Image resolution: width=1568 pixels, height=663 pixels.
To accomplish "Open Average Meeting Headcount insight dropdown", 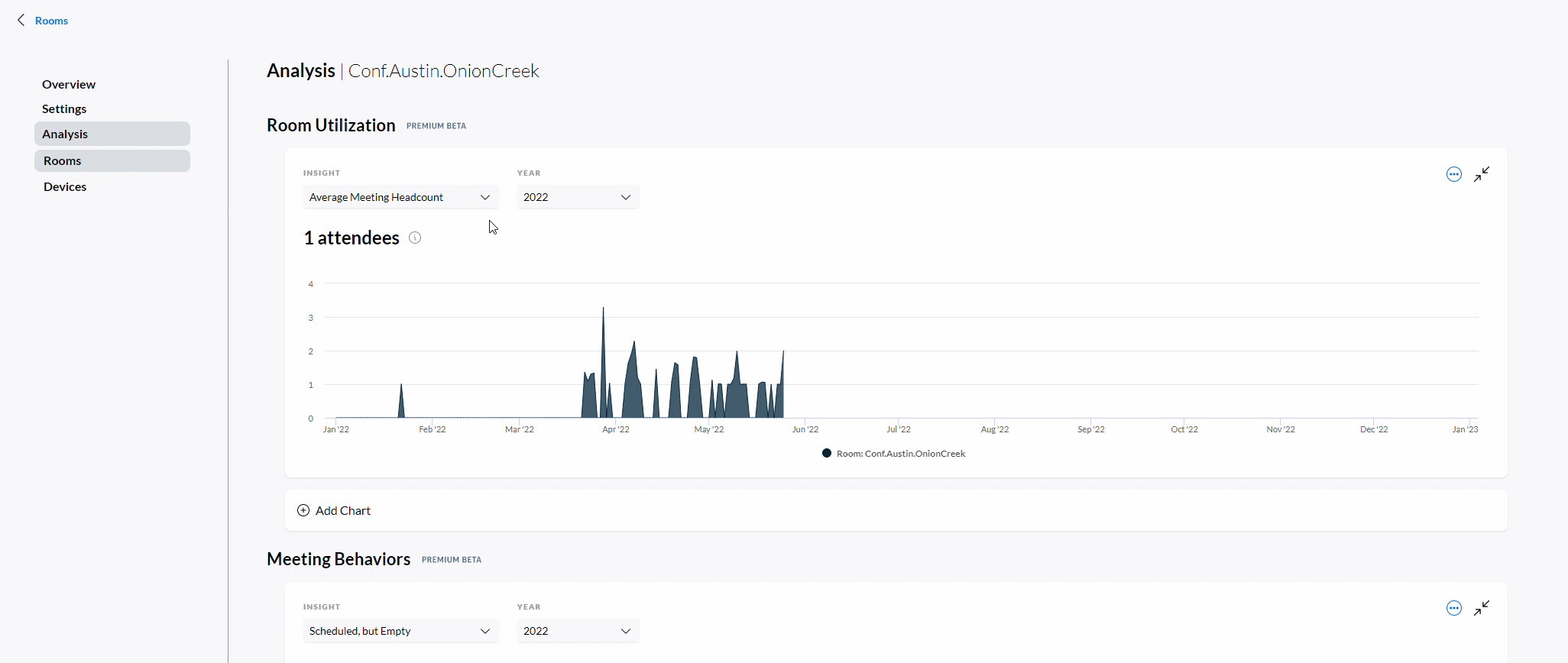I will (x=400, y=197).
